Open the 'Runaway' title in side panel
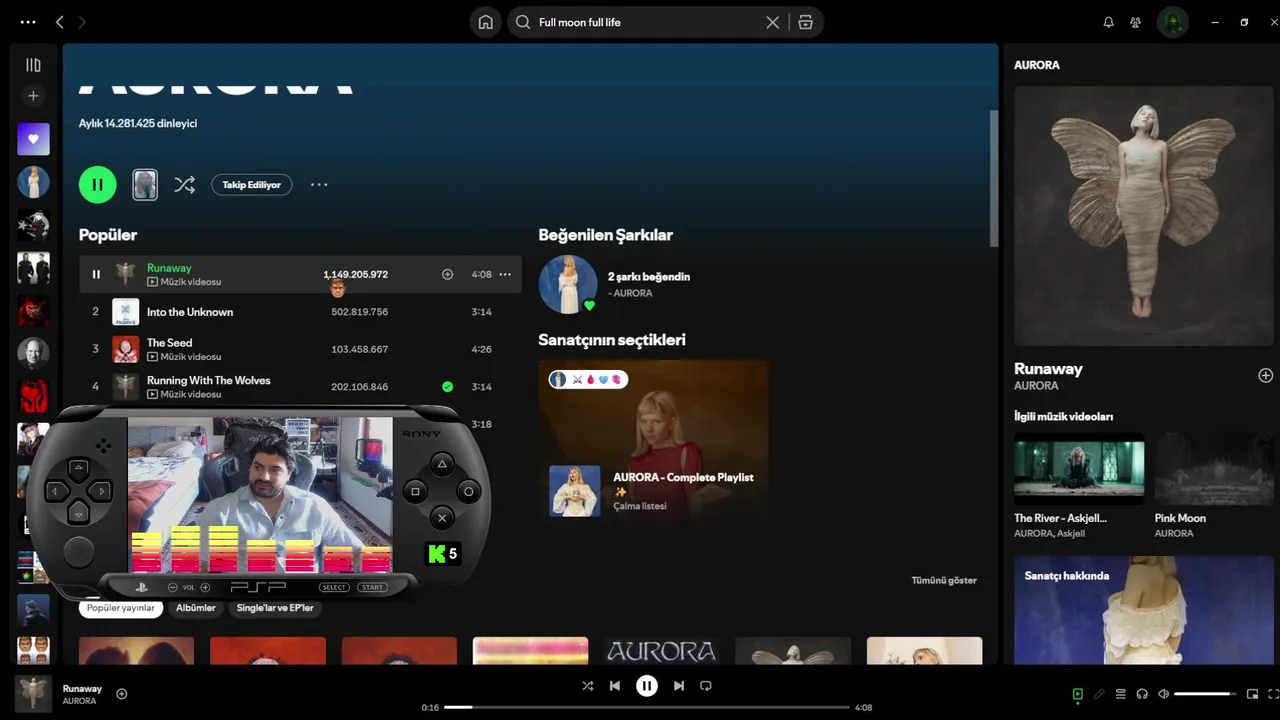1280x720 pixels. click(x=1048, y=368)
